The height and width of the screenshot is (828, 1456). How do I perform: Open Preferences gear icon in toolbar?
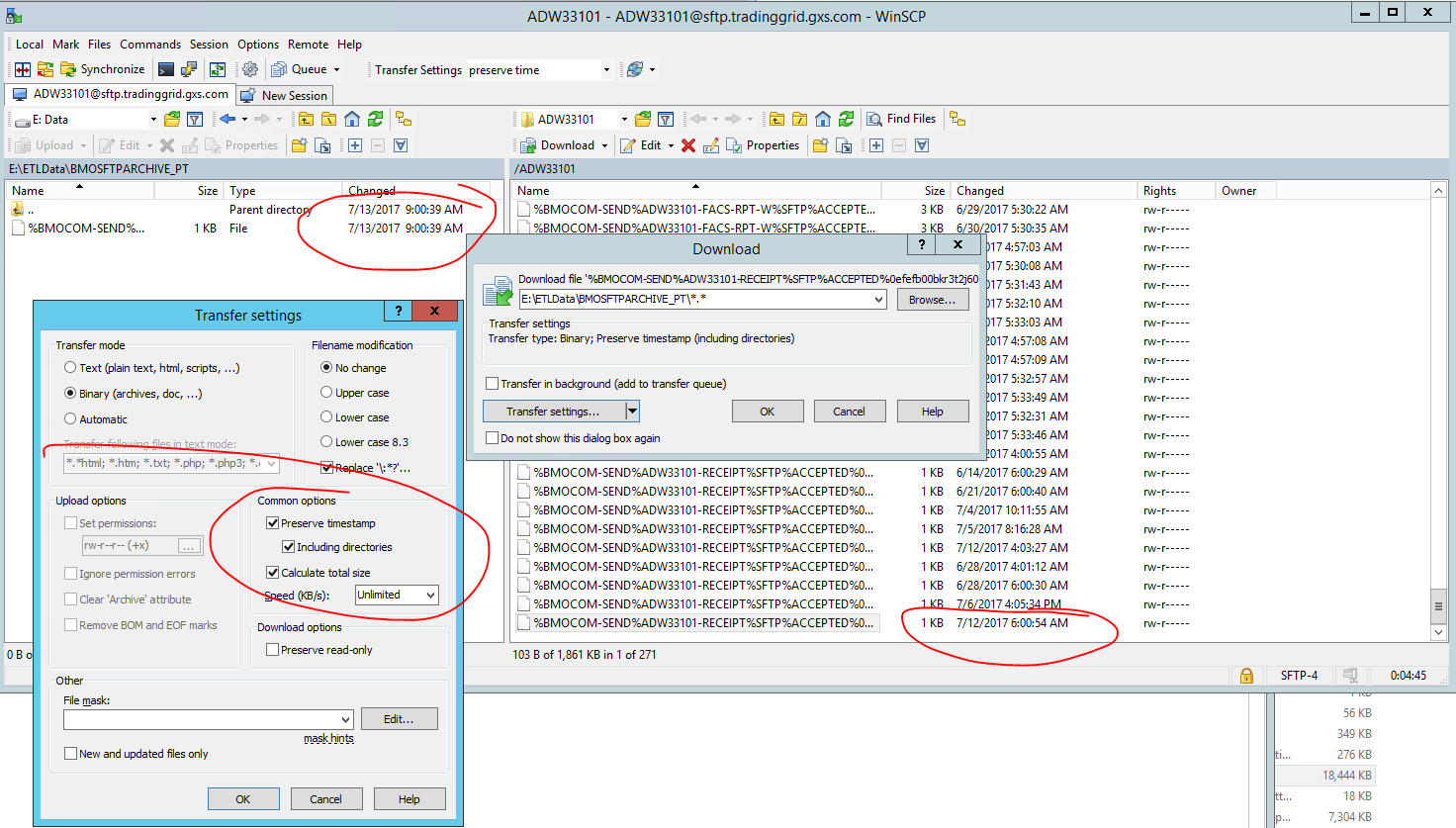[x=250, y=69]
